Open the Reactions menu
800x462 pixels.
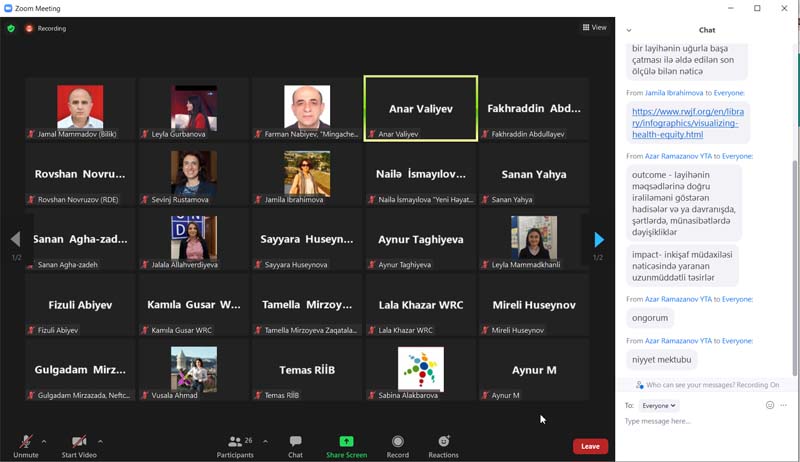point(443,445)
